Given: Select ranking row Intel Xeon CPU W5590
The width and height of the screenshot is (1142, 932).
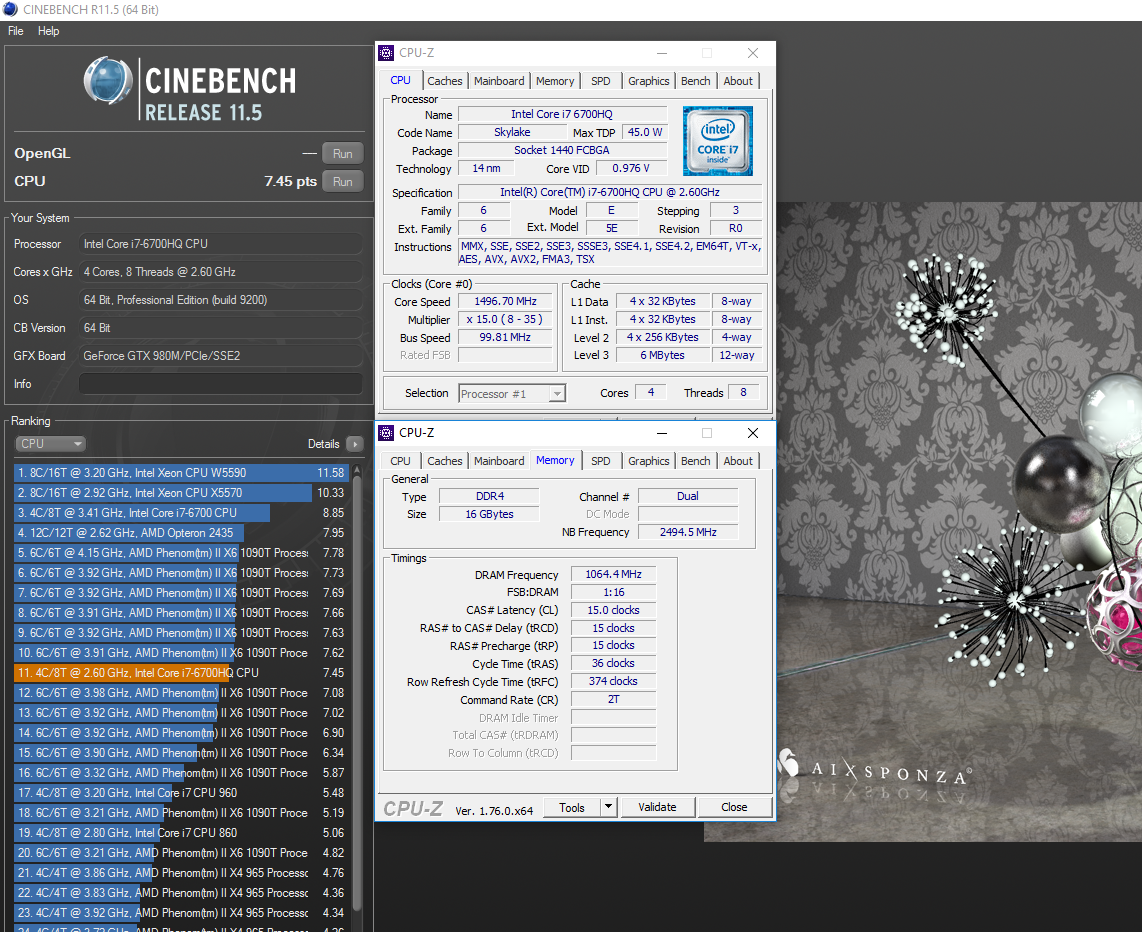Looking at the screenshot, I should click(181, 473).
